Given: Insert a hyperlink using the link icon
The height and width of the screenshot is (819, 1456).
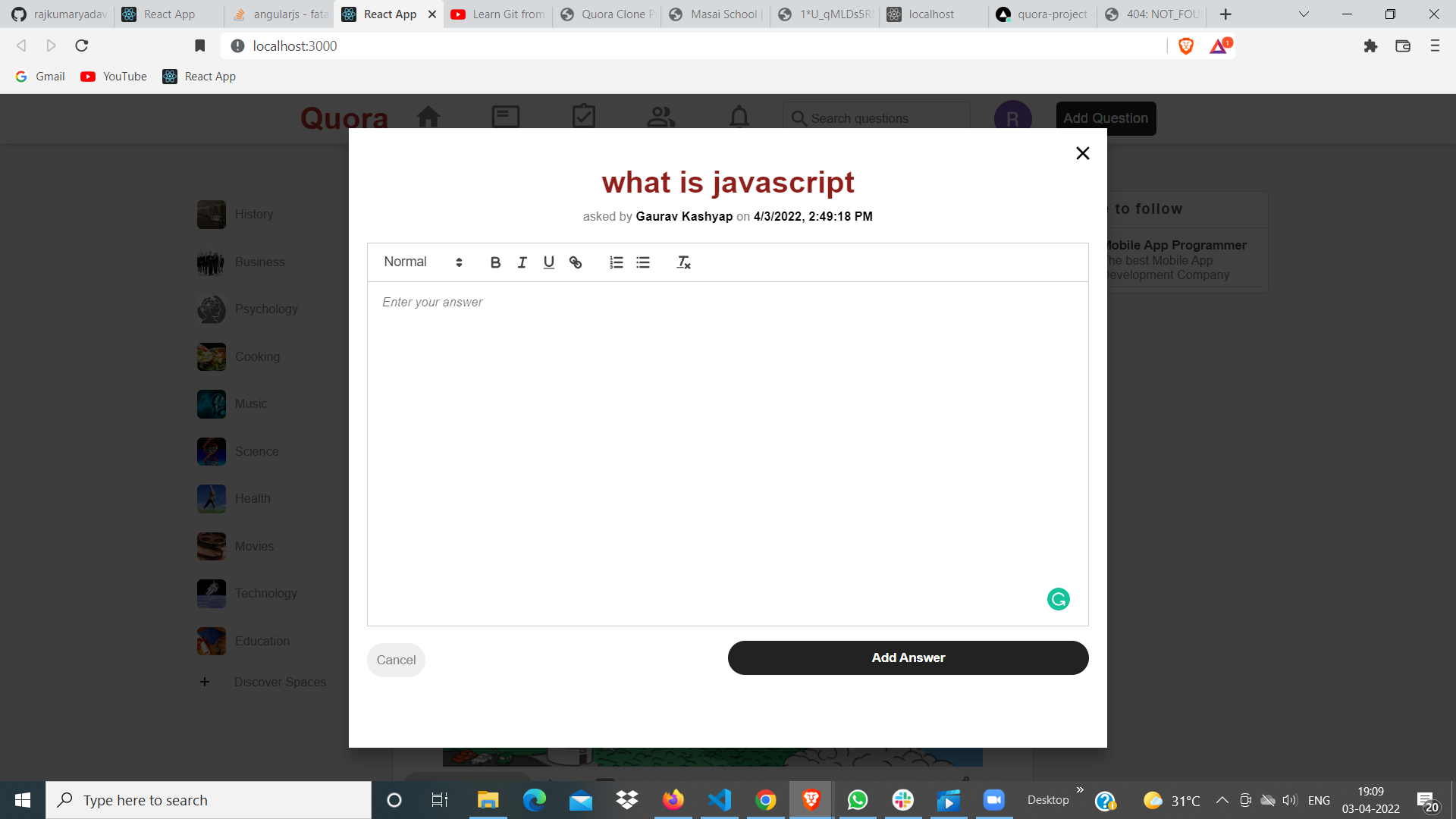Looking at the screenshot, I should [x=576, y=262].
